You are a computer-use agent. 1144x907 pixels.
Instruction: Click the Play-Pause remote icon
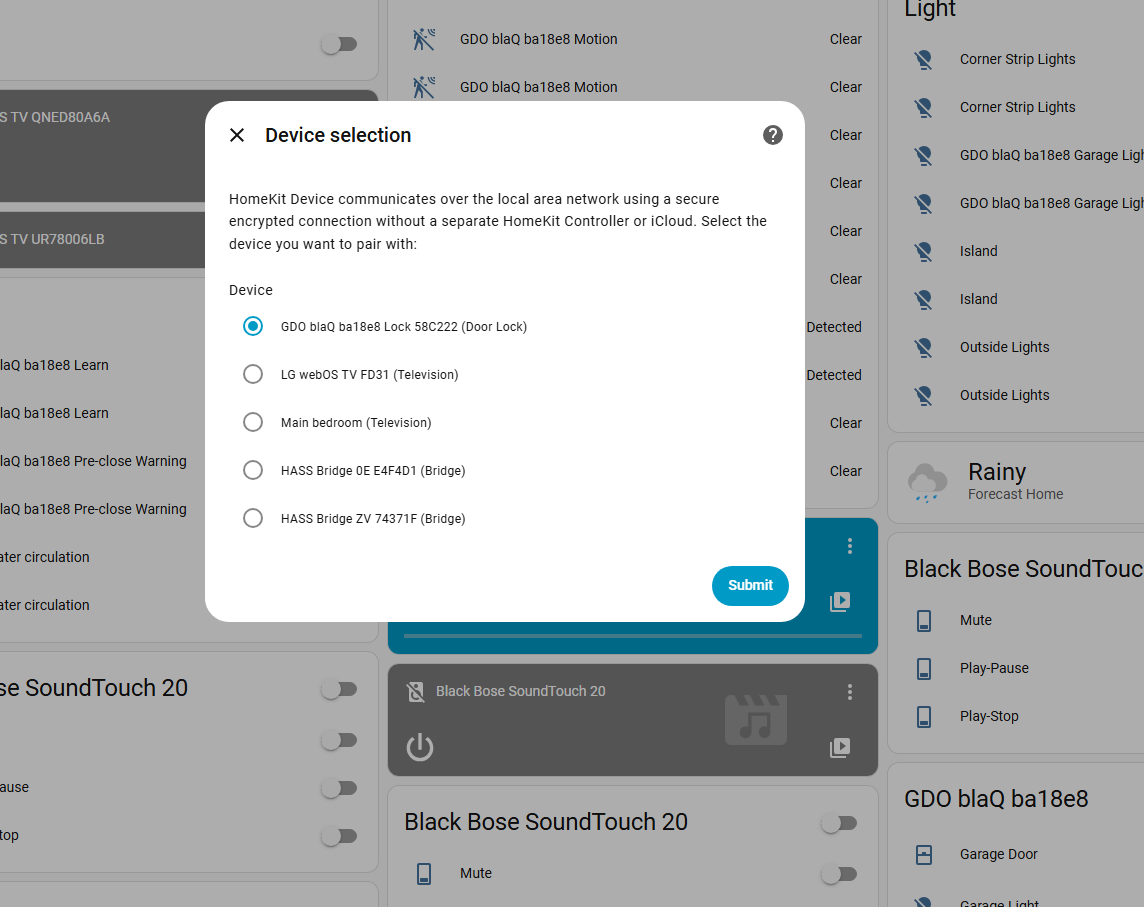(924, 668)
